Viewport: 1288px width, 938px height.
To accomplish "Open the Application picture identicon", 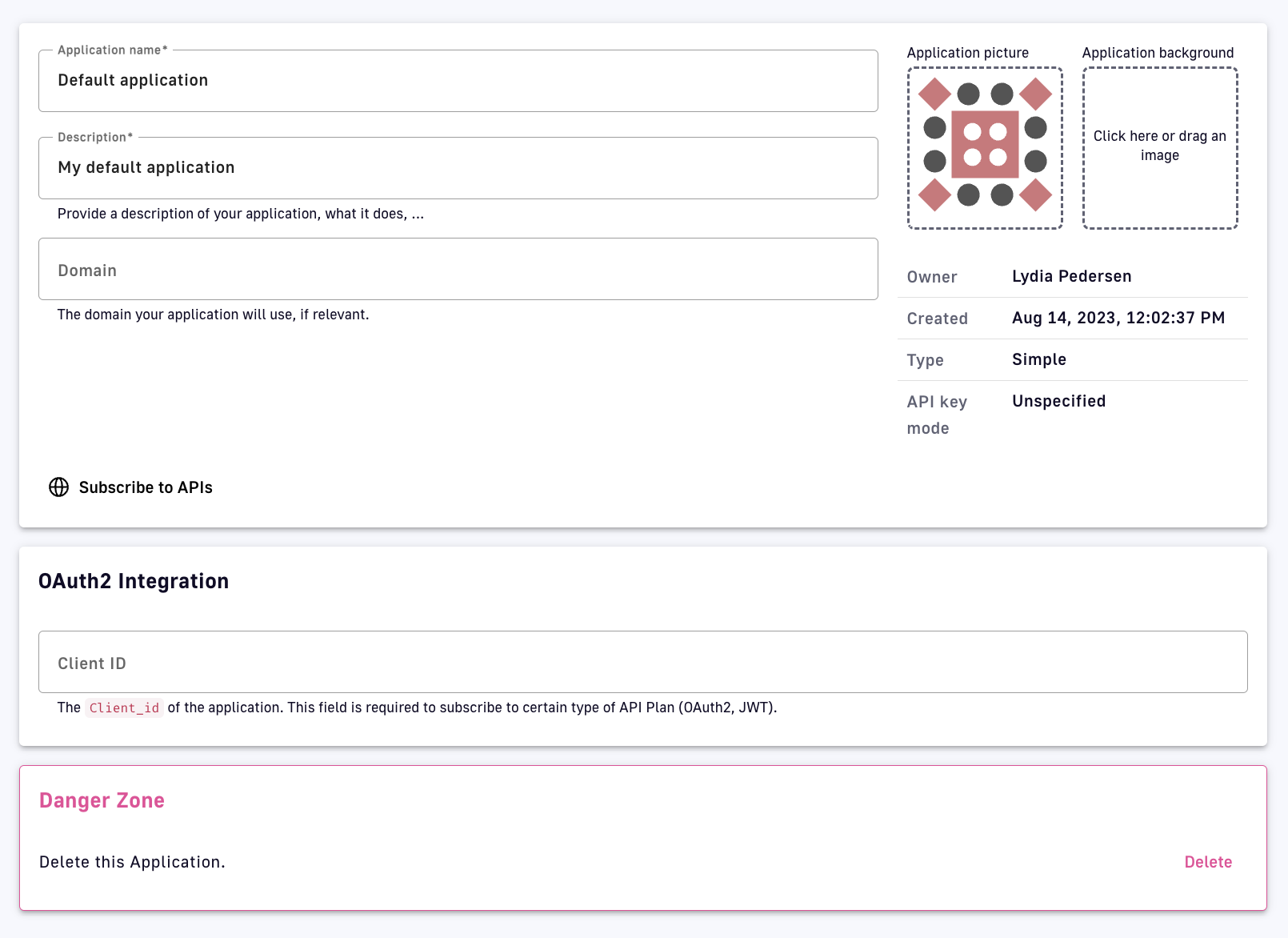I will pyautogui.click(x=985, y=148).
